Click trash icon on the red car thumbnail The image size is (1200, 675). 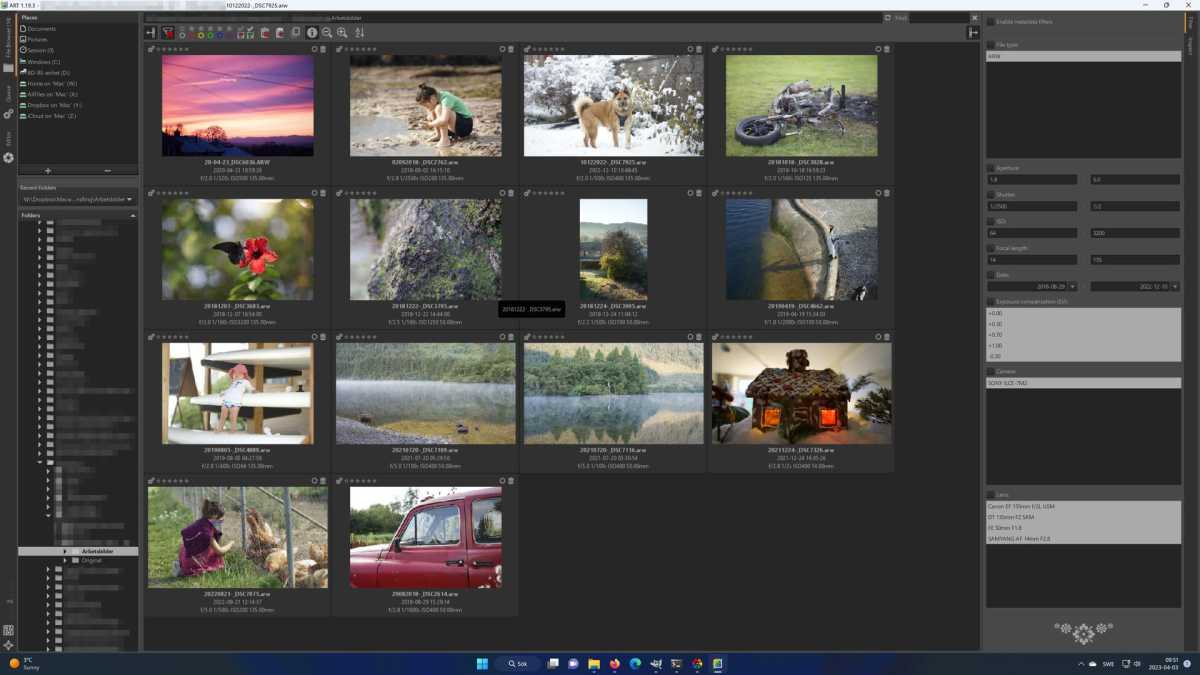coord(510,481)
